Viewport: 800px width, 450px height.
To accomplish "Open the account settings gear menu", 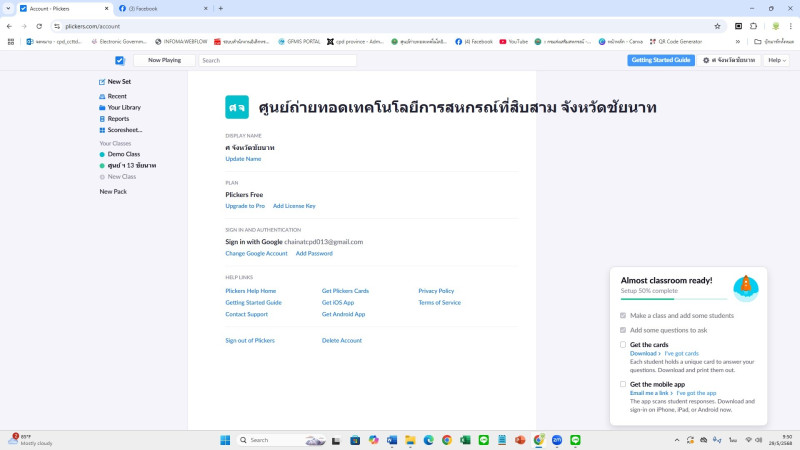I will click(729, 60).
